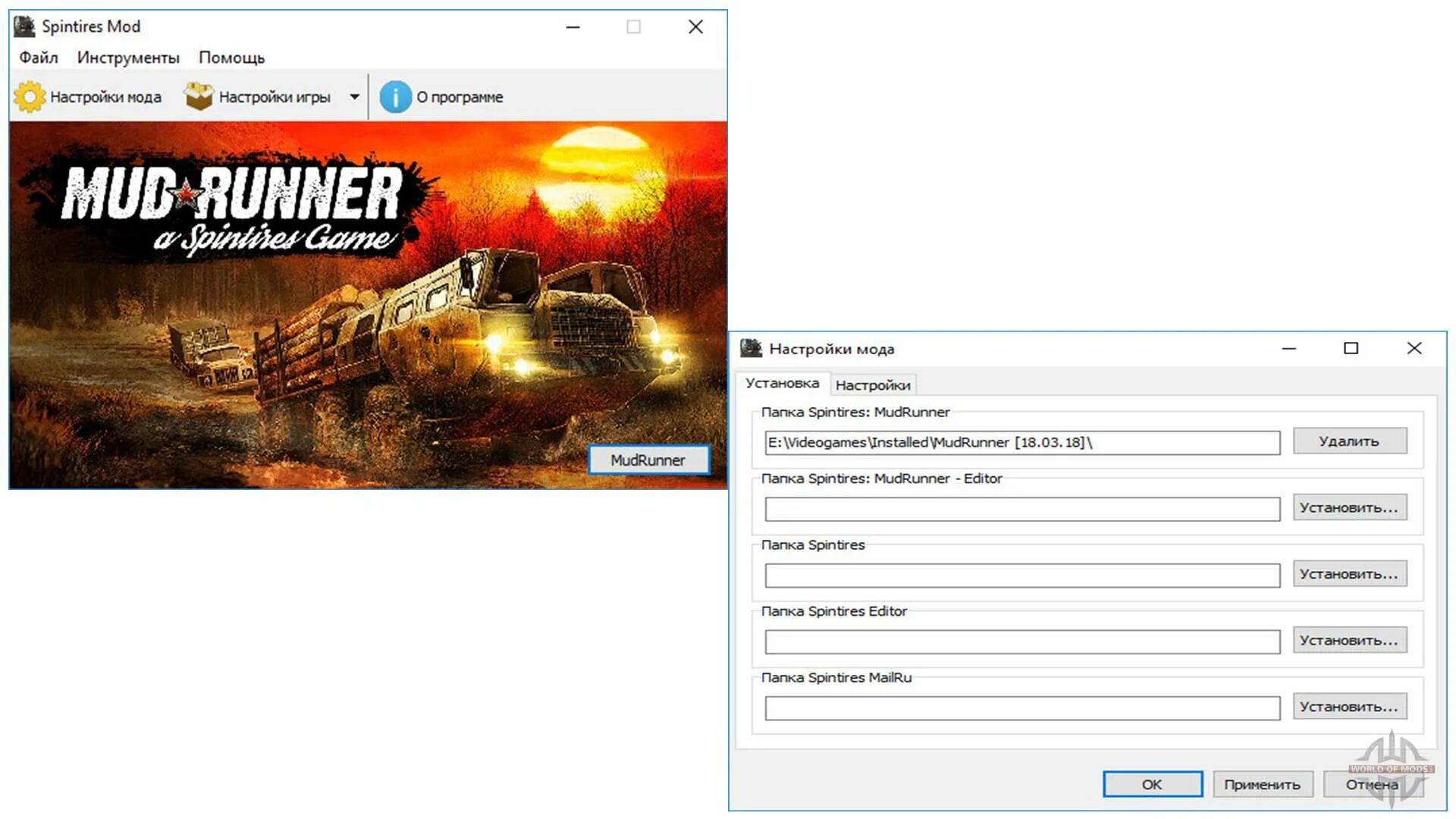Click Настройки мода dialog title icon
Image resolution: width=1456 pixels, height=819 pixels.
click(x=751, y=349)
